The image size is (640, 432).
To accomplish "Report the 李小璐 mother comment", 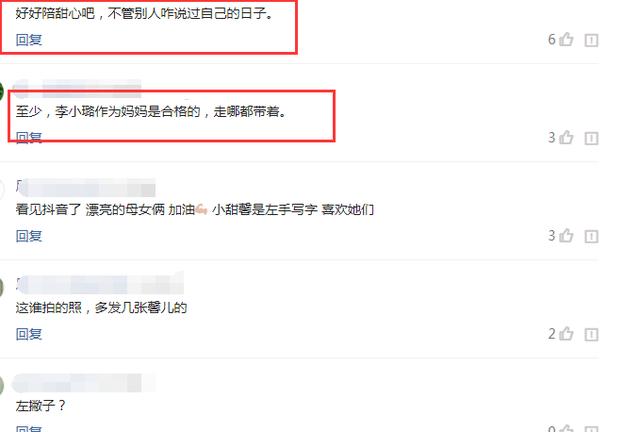I will coord(591,138).
